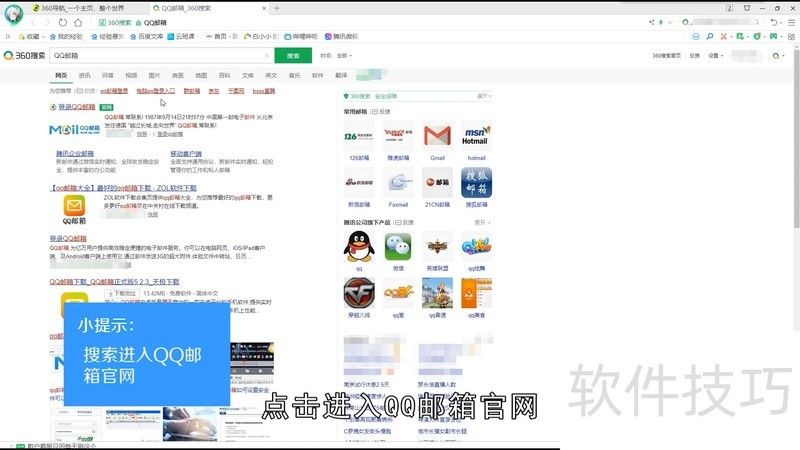Image resolution: width=800 pixels, height=450 pixels.
Task: Open the QQ penguin product icon
Action: pos(359,246)
